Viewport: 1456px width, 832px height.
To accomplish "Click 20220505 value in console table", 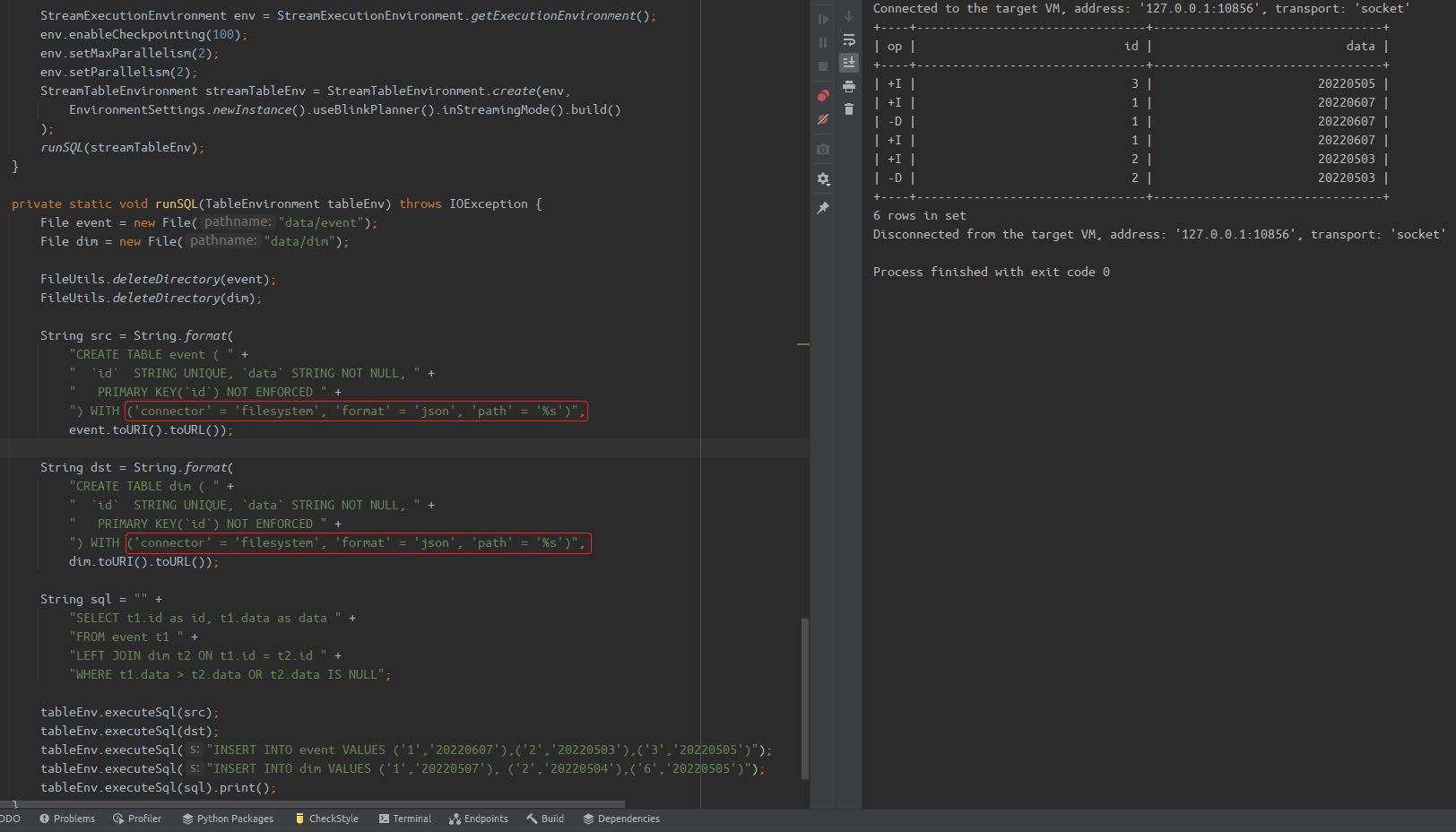I will (1347, 84).
